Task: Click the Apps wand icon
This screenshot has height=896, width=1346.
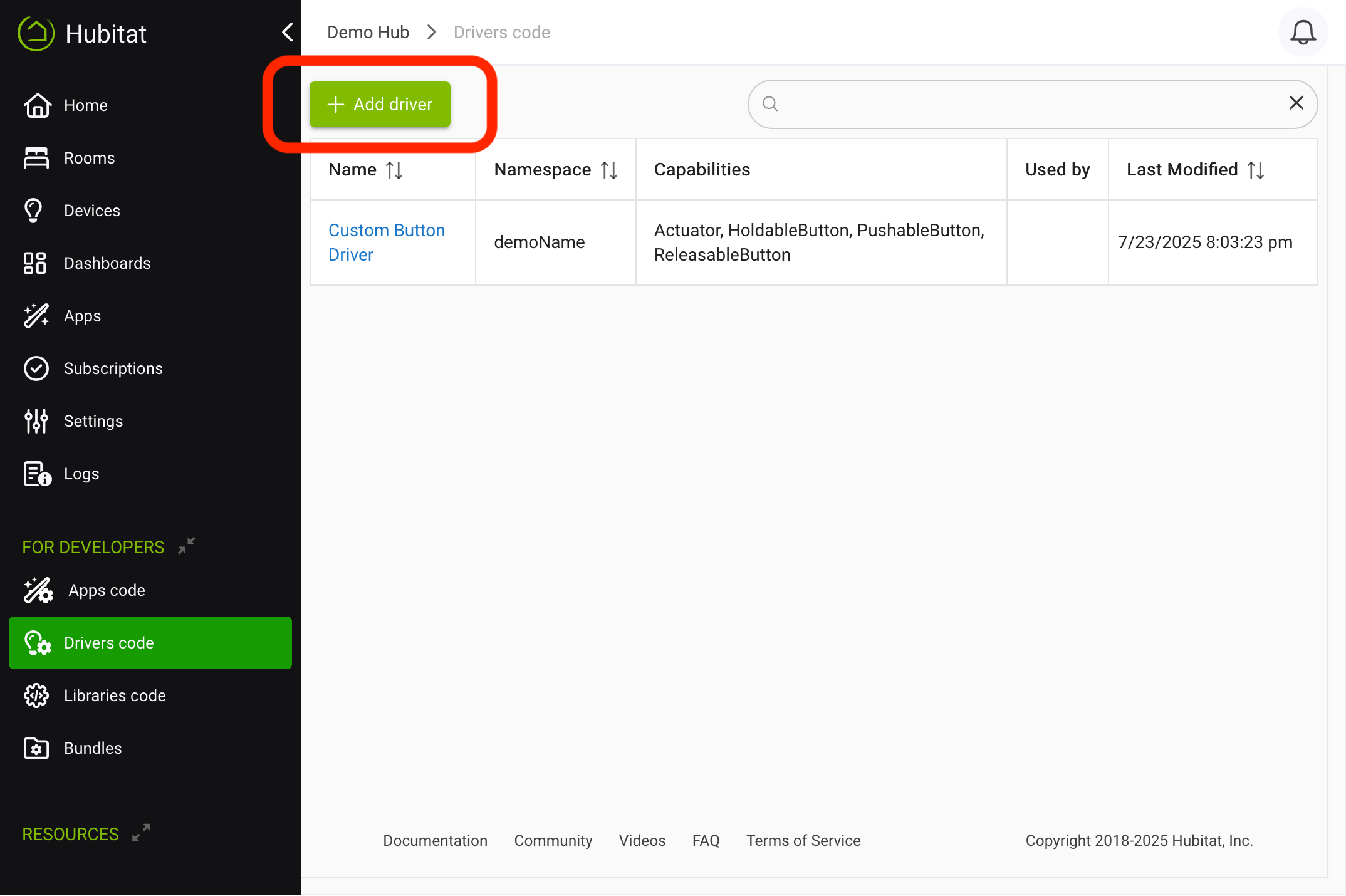Action: (x=36, y=316)
